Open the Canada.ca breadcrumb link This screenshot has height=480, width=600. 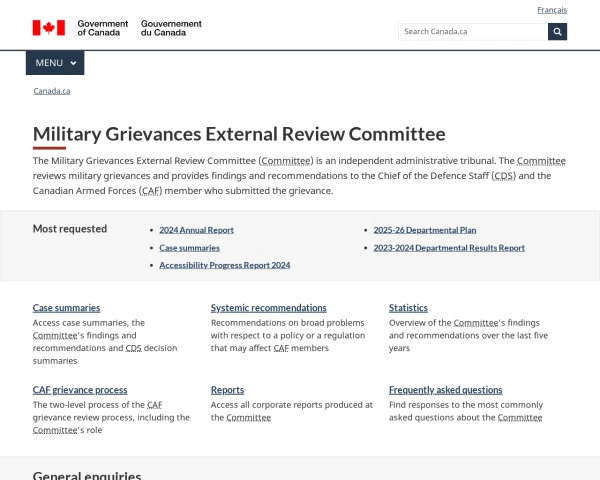pyautogui.click(x=52, y=91)
